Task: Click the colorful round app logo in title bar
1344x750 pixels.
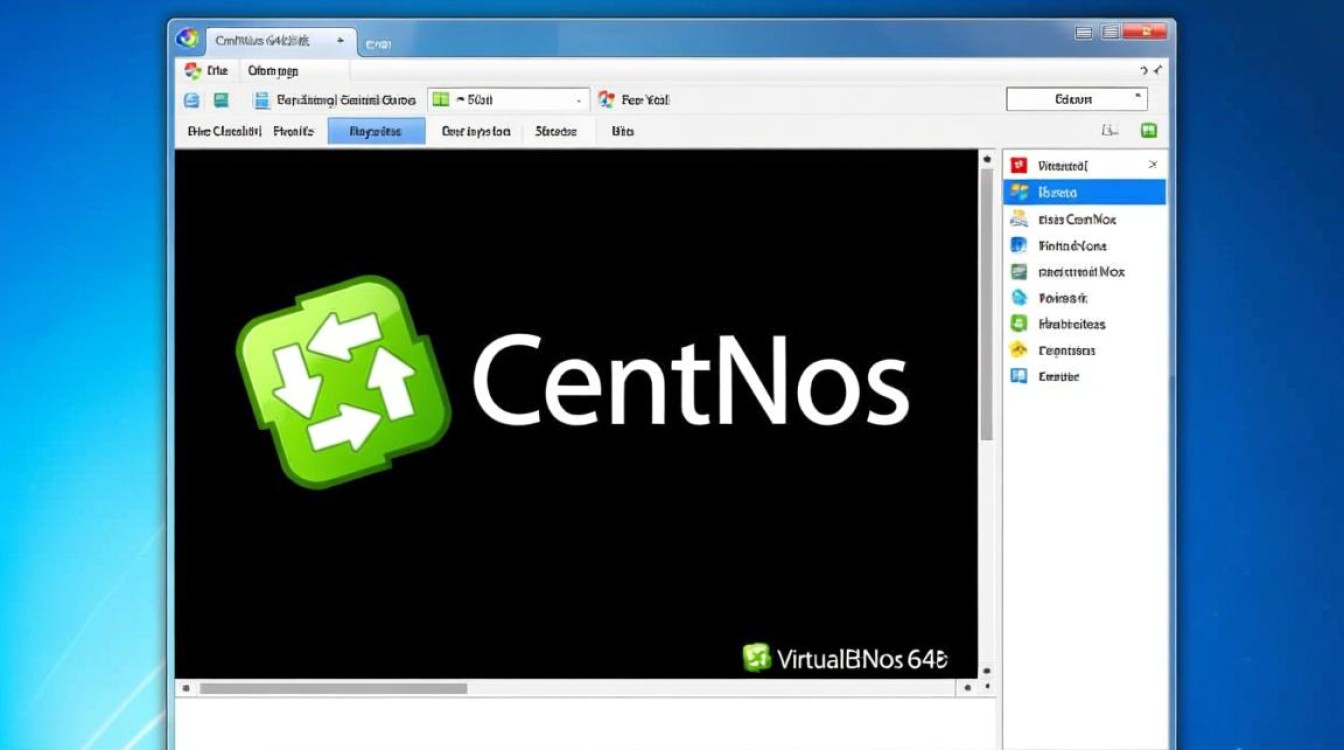Action: (x=187, y=40)
